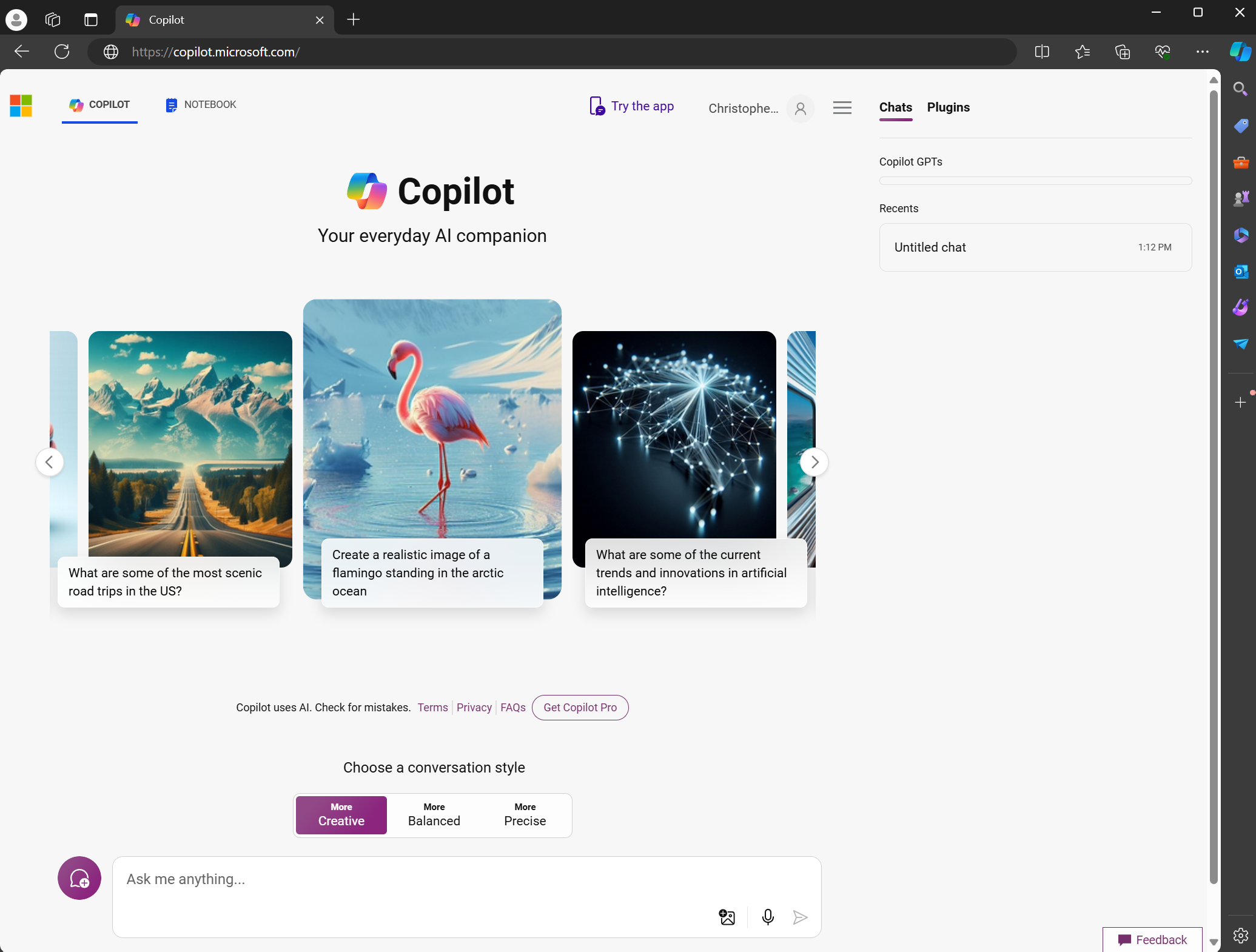Viewport: 1256px width, 952px height.
Task: Switch to the Plugins tab
Action: pyautogui.click(x=948, y=107)
